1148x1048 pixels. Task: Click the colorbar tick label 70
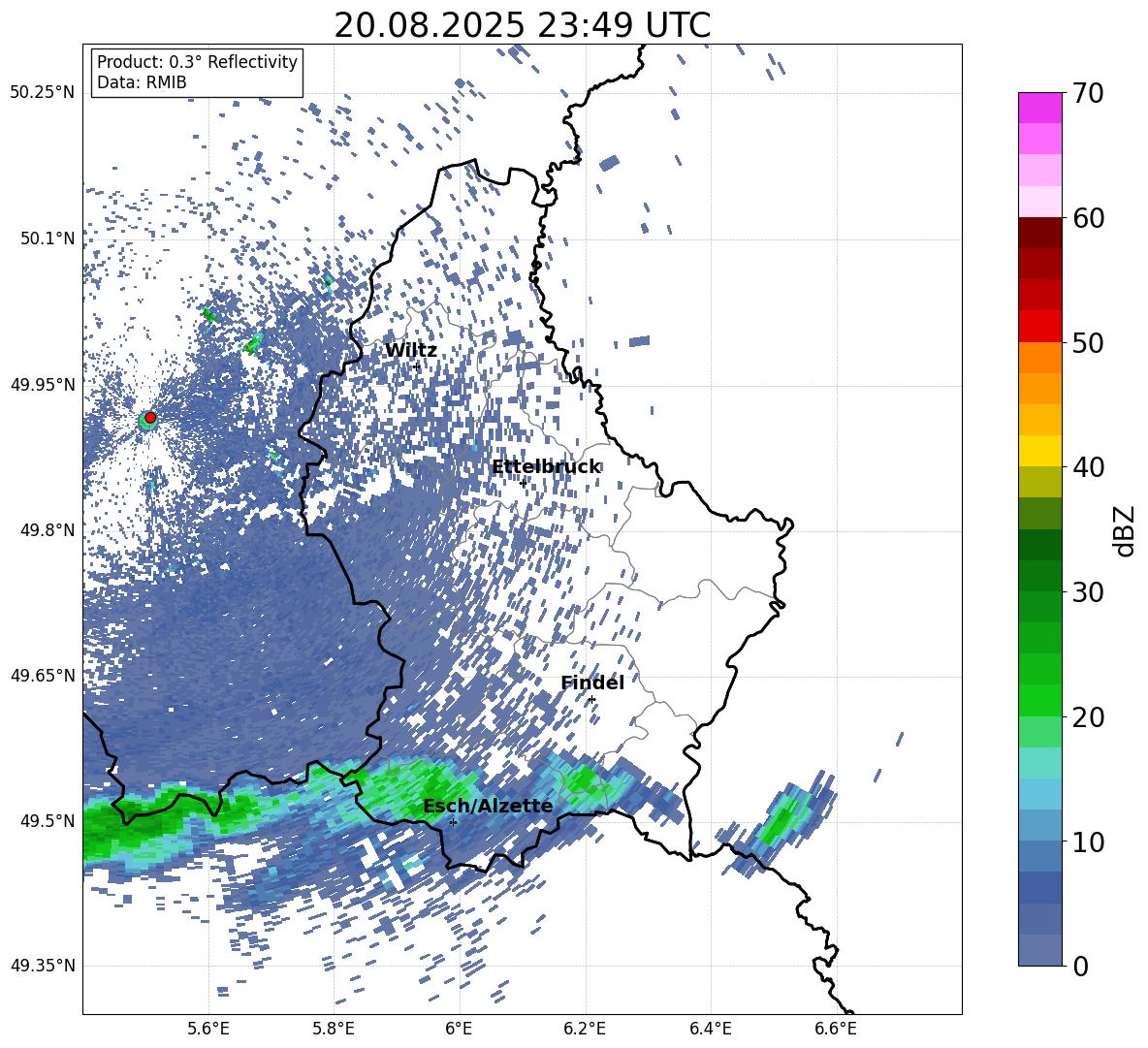(1089, 93)
